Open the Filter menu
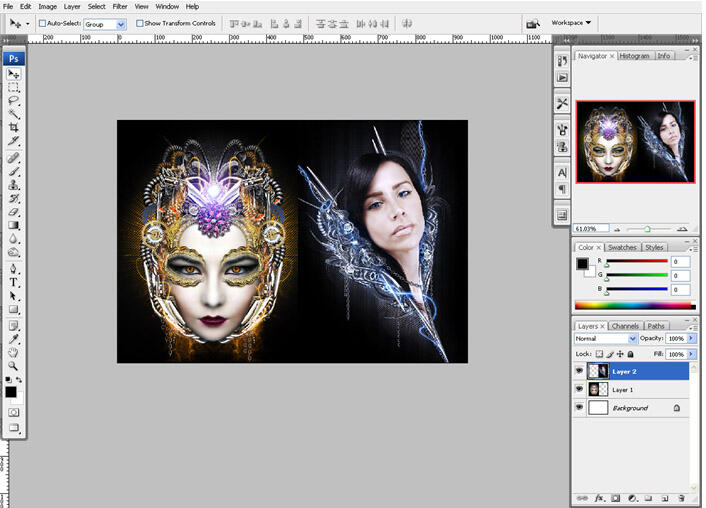The image size is (706, 508). click(x=120, y=6)
